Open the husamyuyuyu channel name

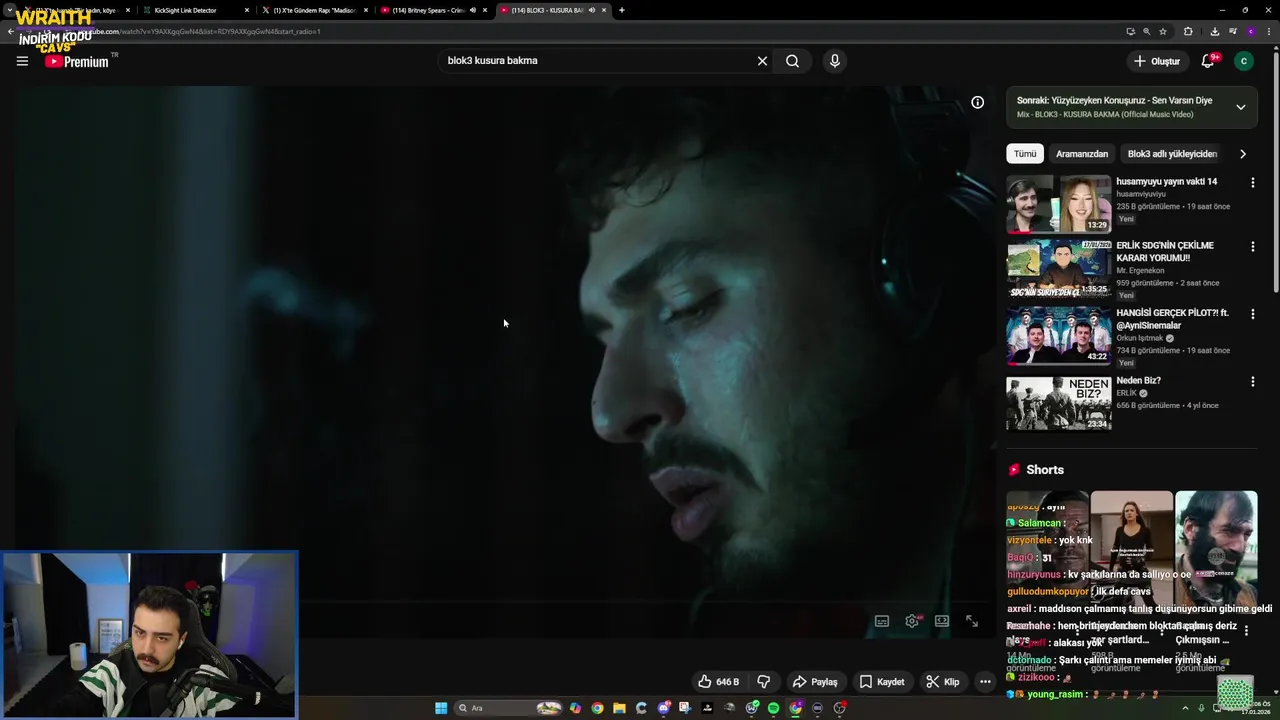(x=1141, y=194)
